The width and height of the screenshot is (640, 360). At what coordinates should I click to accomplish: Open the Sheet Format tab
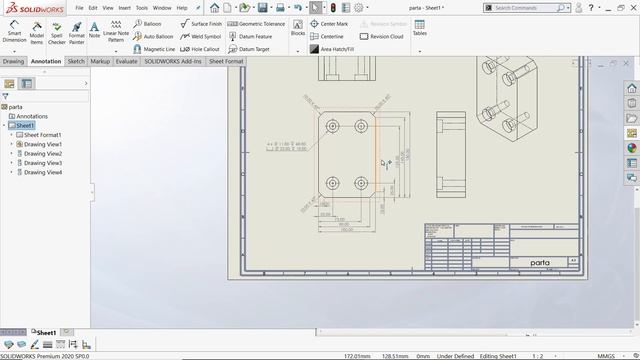pyautogui.click(x=226, y=61)
